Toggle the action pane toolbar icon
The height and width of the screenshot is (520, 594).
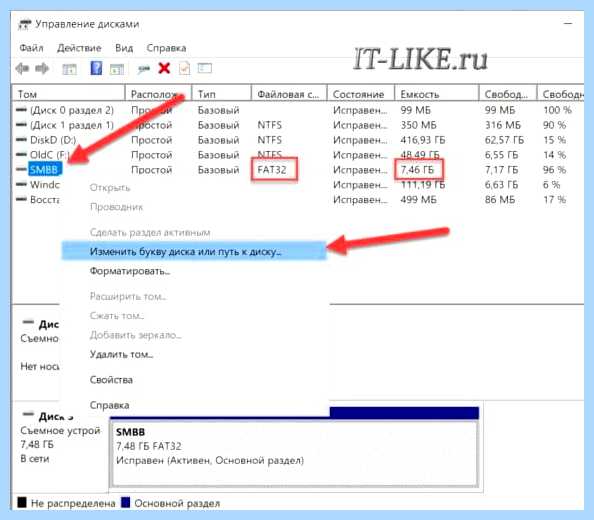click(117, 69)
